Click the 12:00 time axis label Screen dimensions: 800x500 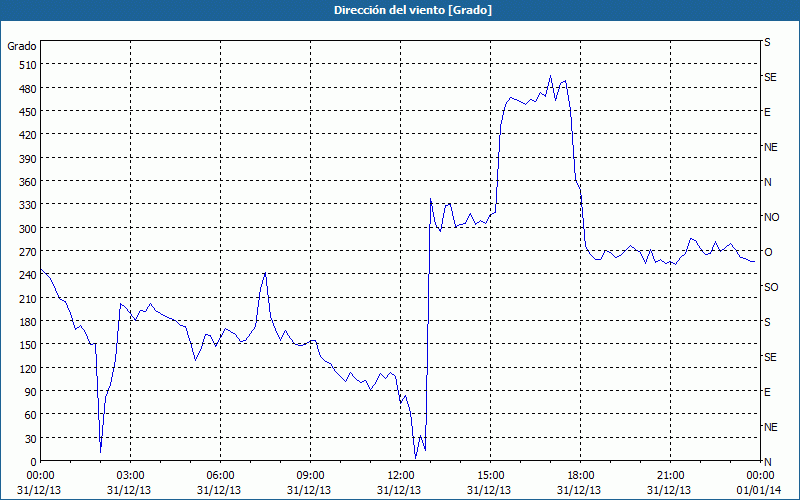tap(400, 476)
